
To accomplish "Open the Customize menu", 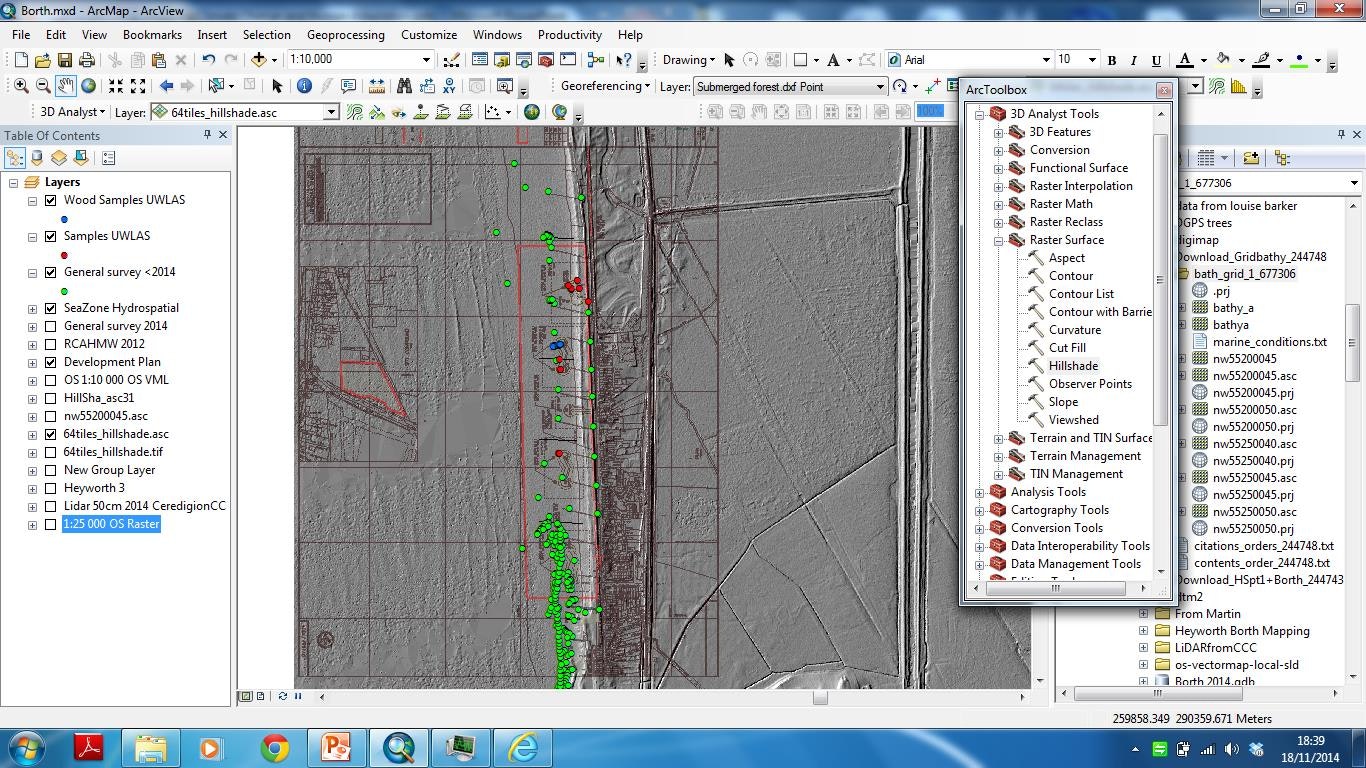I will 429,34.
